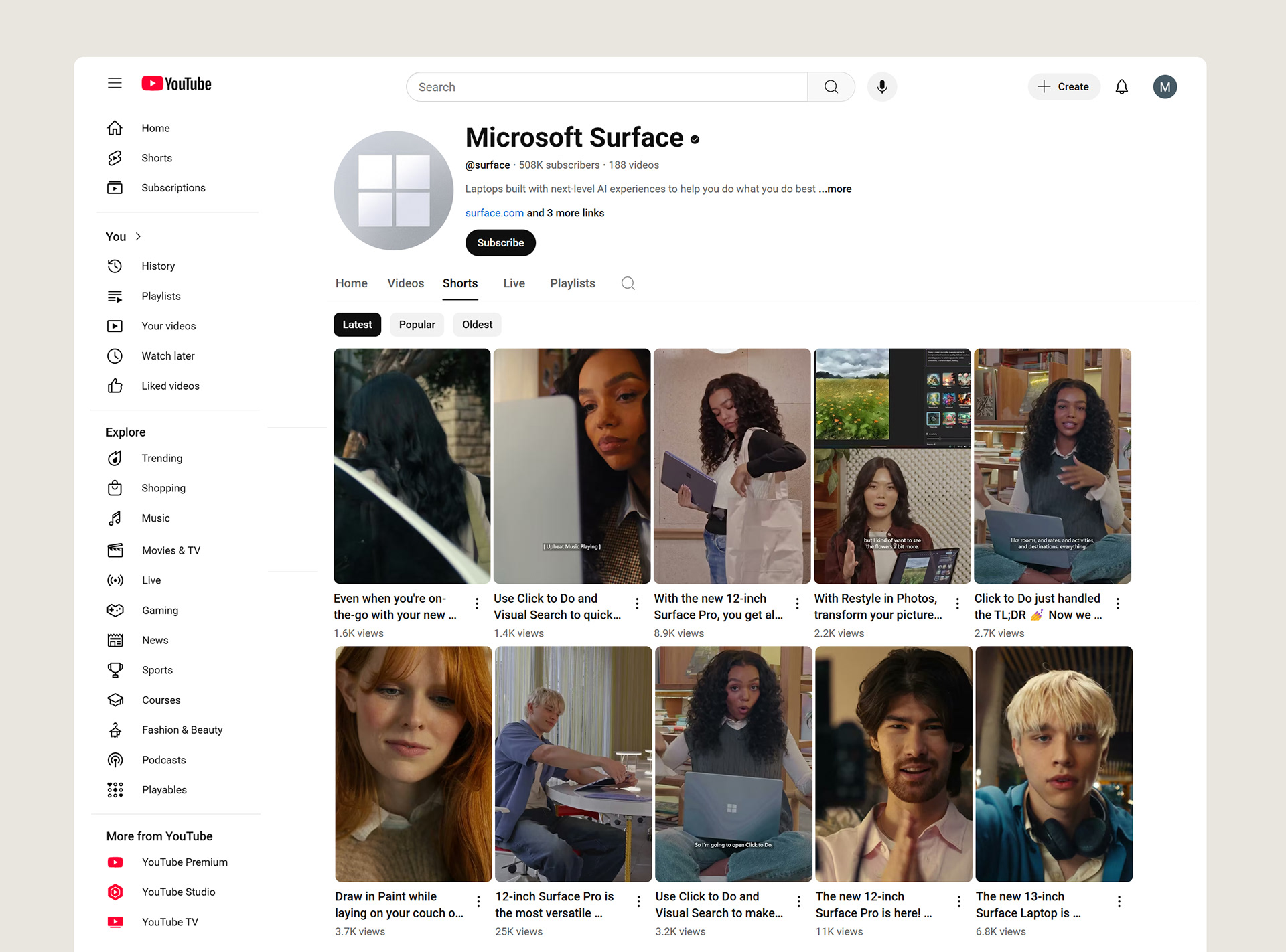Screen dimensions: 1286x952
Task: Search within the channel
Action: coord(628,283)
